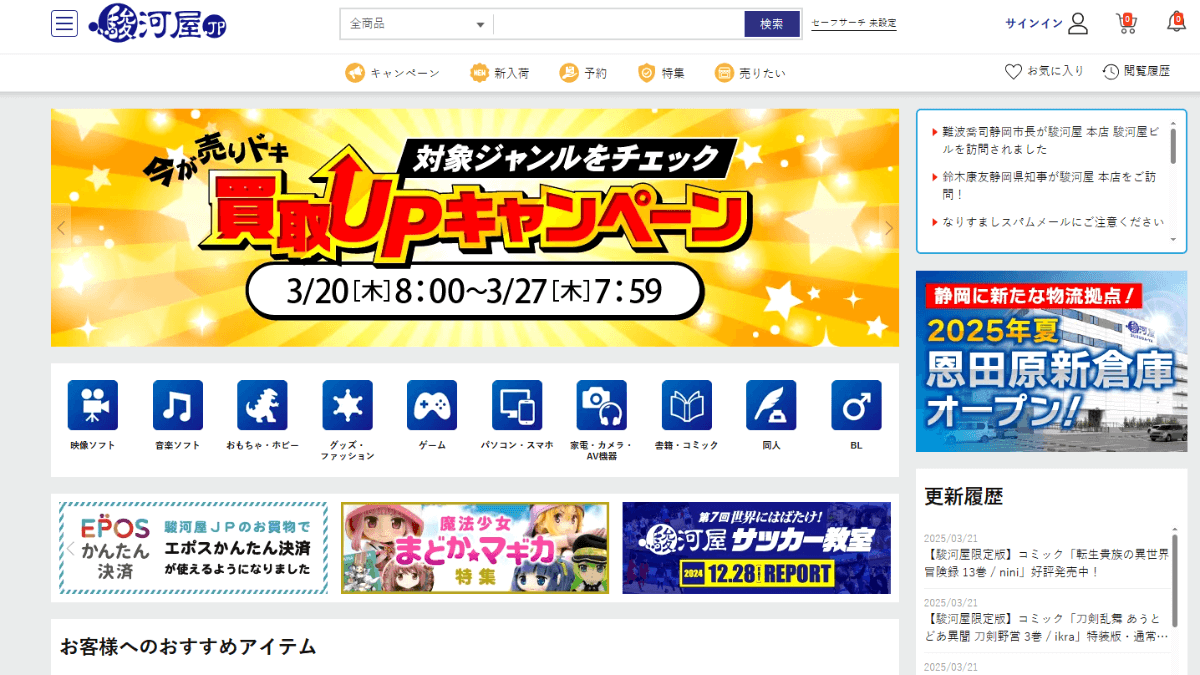Click the Suruga-ya JP logo
The image size is (1200, 675).
coord(157,23)
